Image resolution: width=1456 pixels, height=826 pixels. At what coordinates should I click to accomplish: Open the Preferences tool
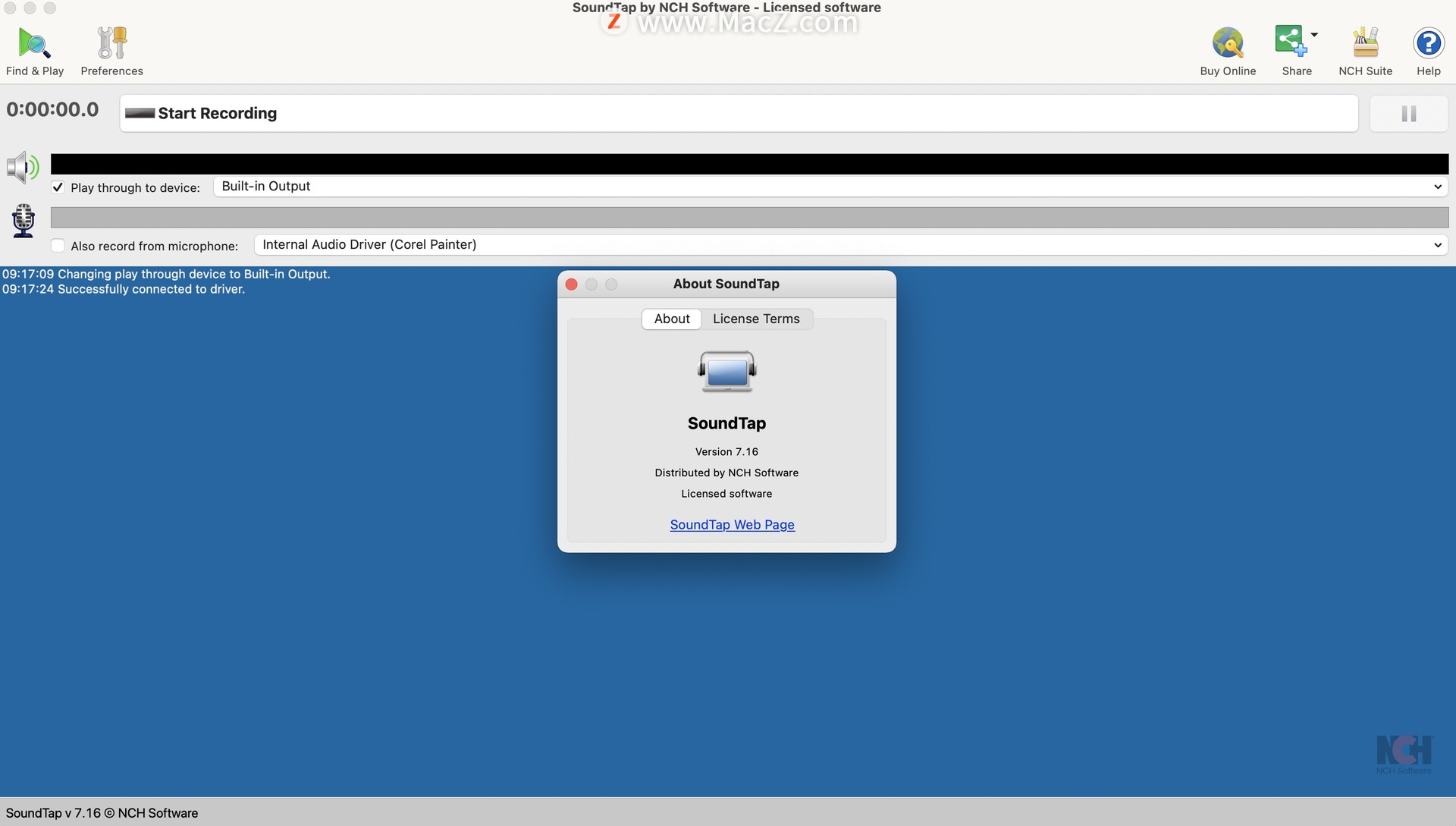pos(111,49)
